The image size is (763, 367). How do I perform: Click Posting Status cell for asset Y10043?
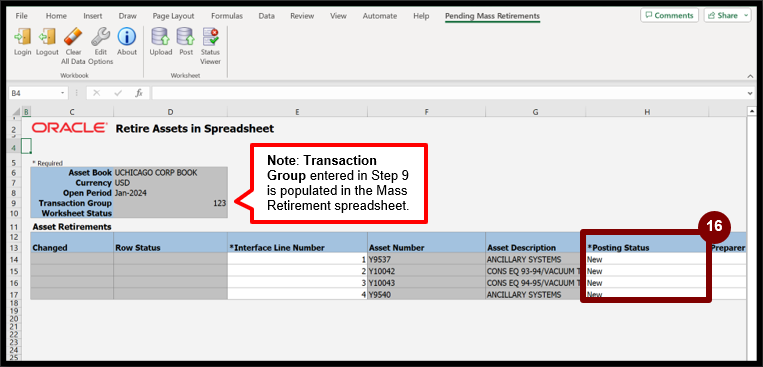click(647, 283)
